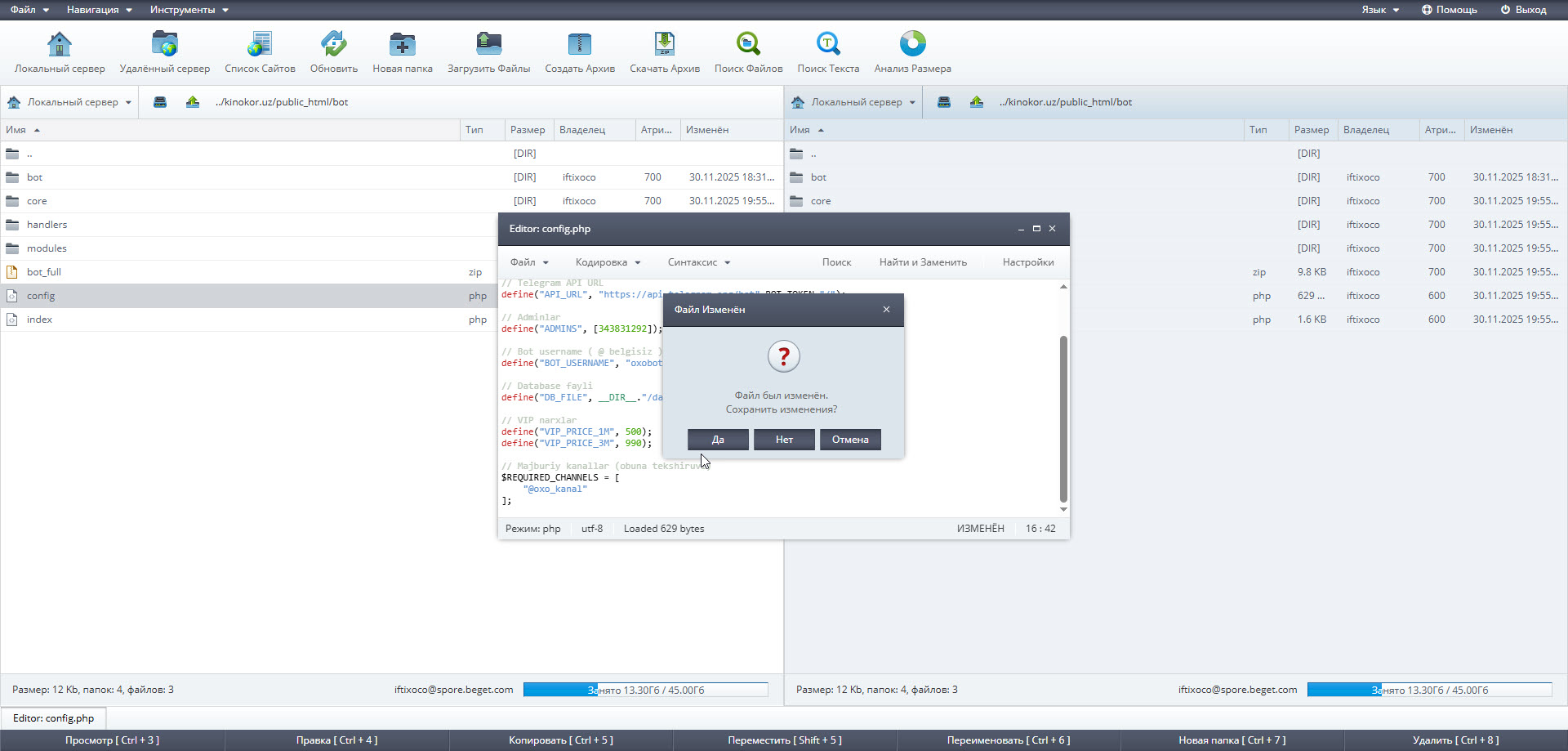Decline saving with the Нет button
Viewport: 1568px width, 751px height.
784,440
